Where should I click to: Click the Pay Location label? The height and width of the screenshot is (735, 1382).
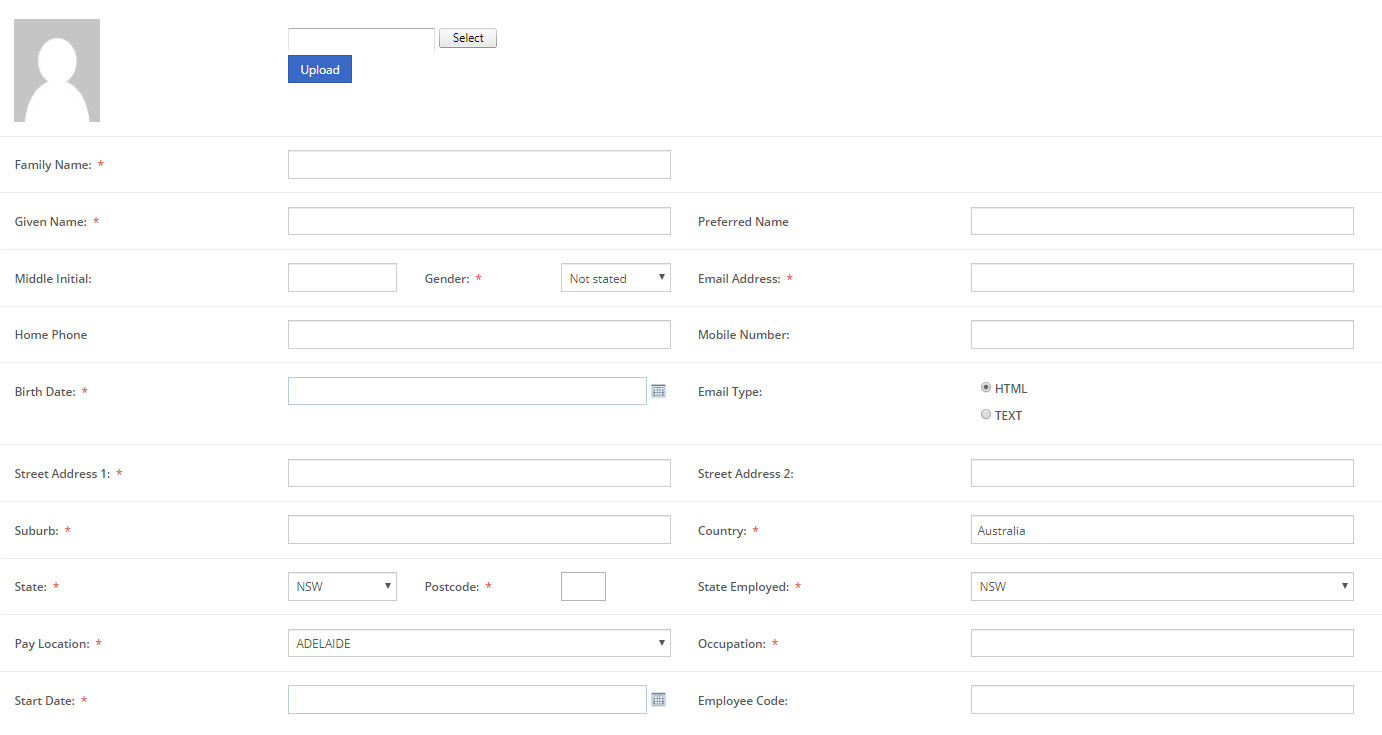coord(52,644)
